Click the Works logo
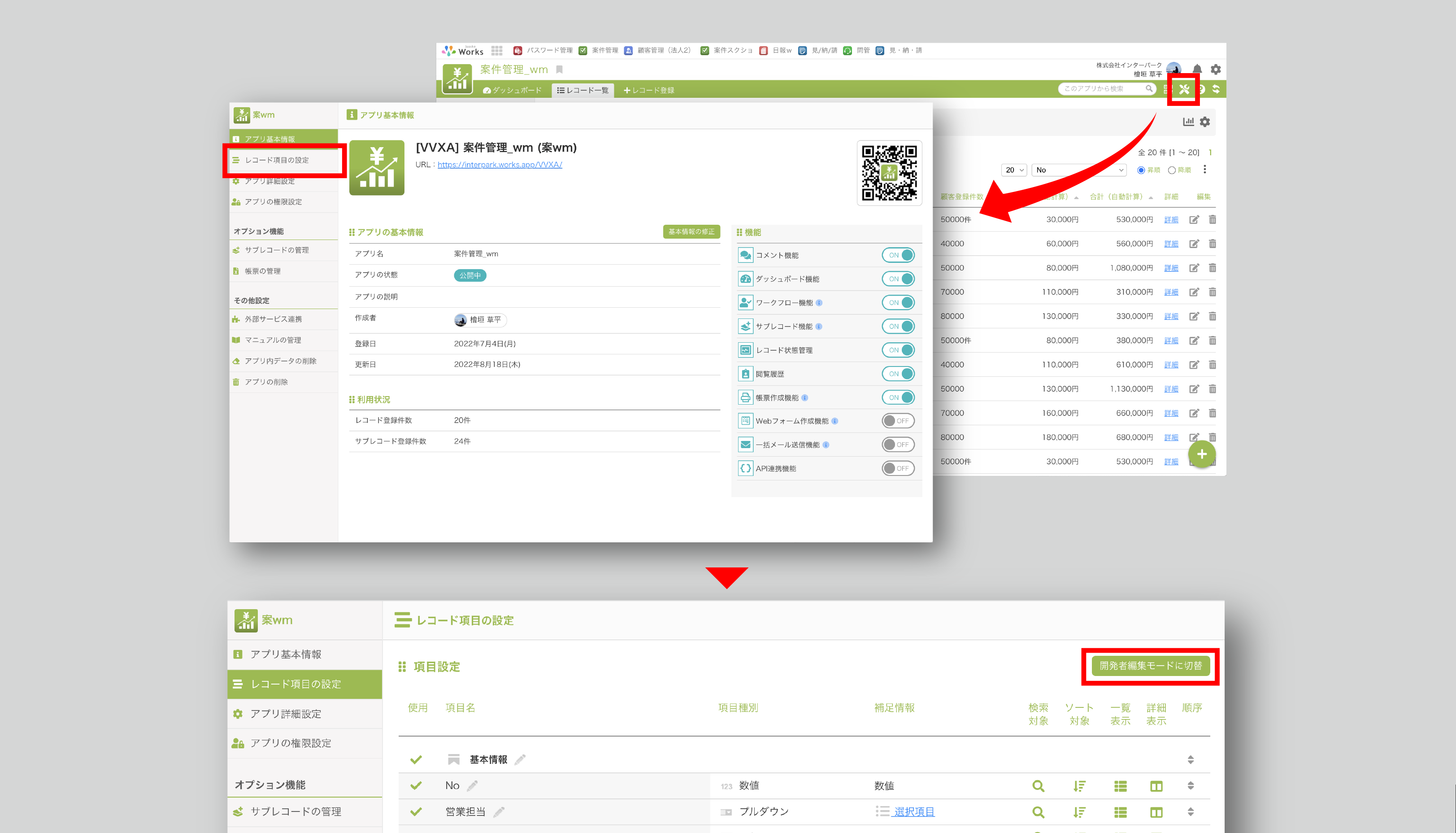1456x833 pixels. (463, 51)
